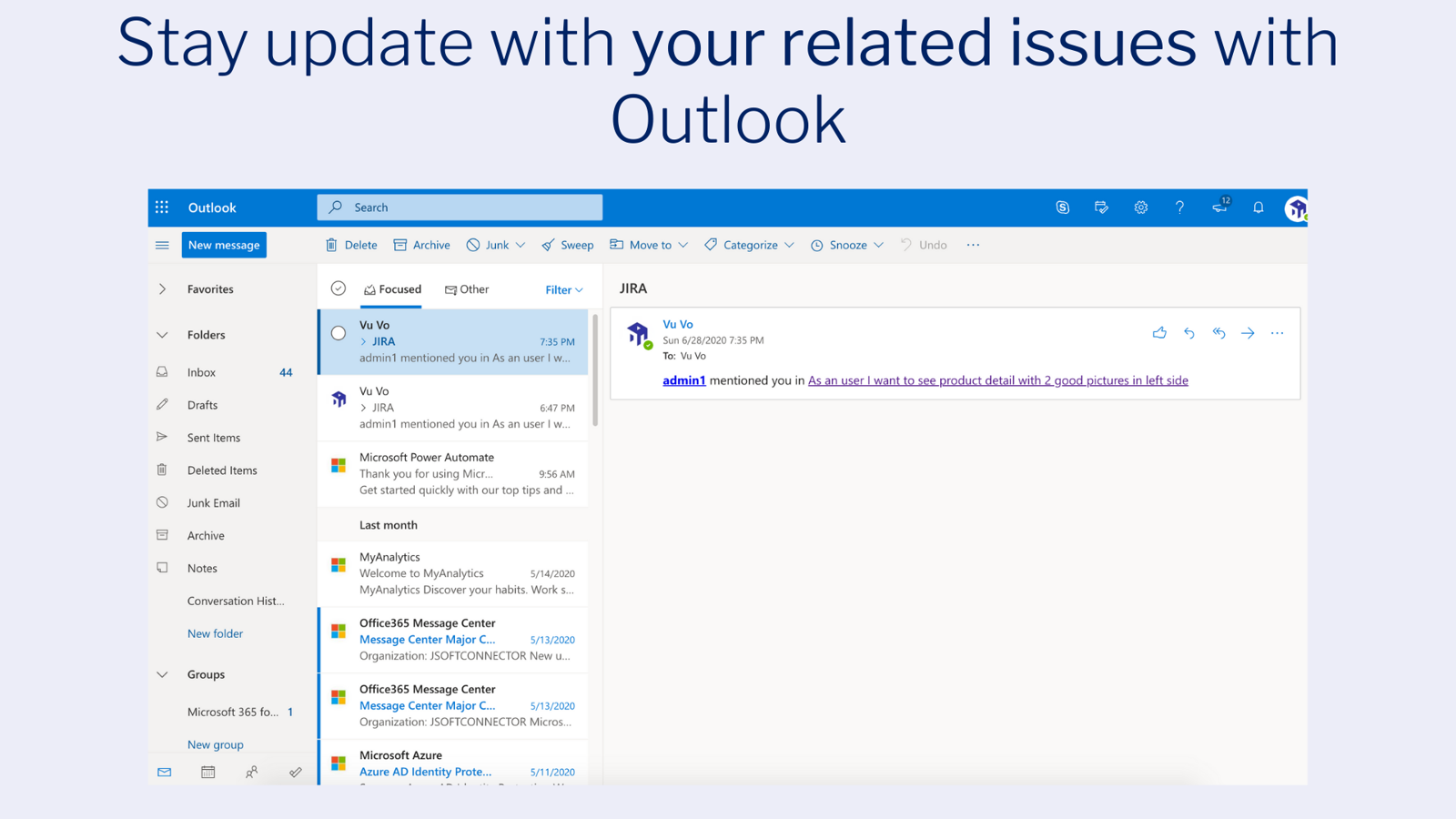Open the Help question mark

[x=1179, y=207]
